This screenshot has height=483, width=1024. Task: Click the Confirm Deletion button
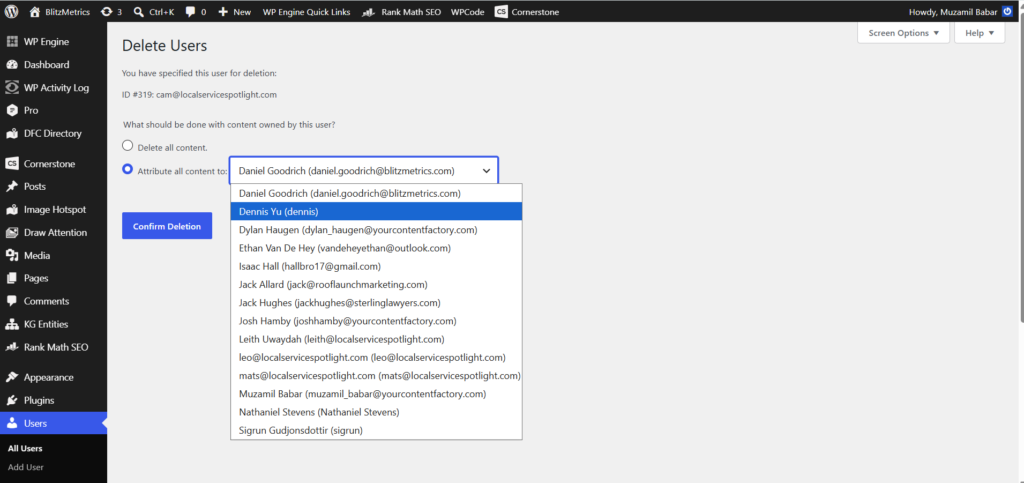(167, 226)
